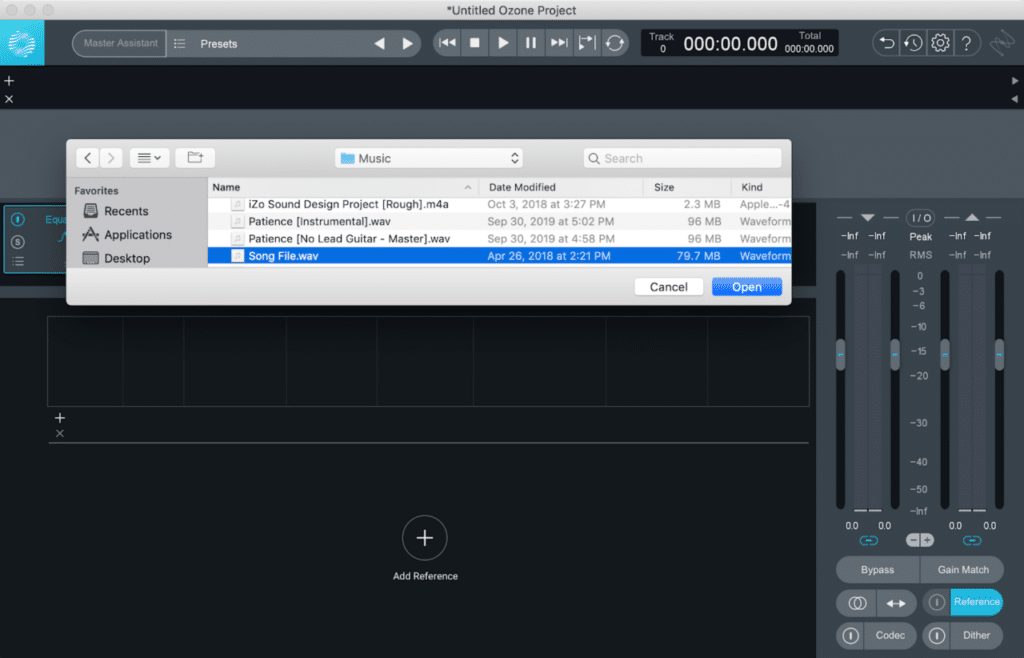Screen dimensions: 1024x658
Task: Pause playback
Action: 530,43
